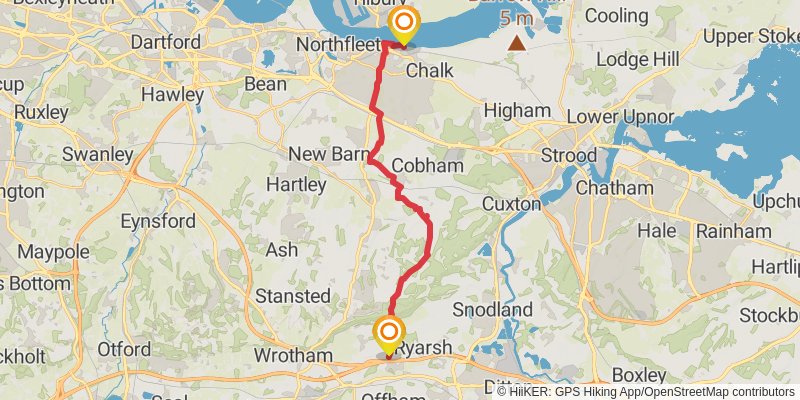800x400 pixels.
Task: Click the trail end pin near Ryarsh
Action: click(389, 336)
